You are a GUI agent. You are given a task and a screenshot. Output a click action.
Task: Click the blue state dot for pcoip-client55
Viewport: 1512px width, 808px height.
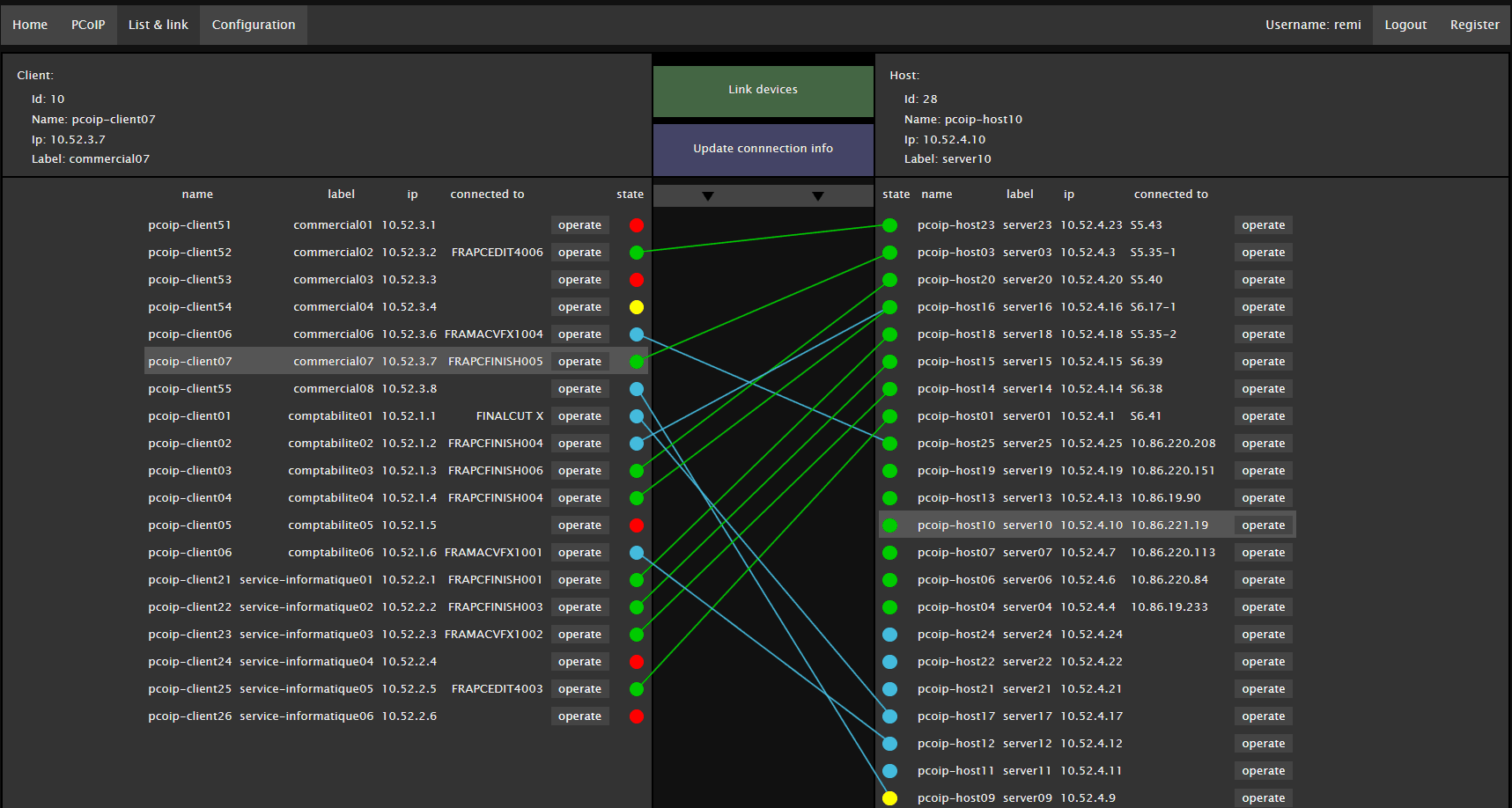[x=637, y=389]
